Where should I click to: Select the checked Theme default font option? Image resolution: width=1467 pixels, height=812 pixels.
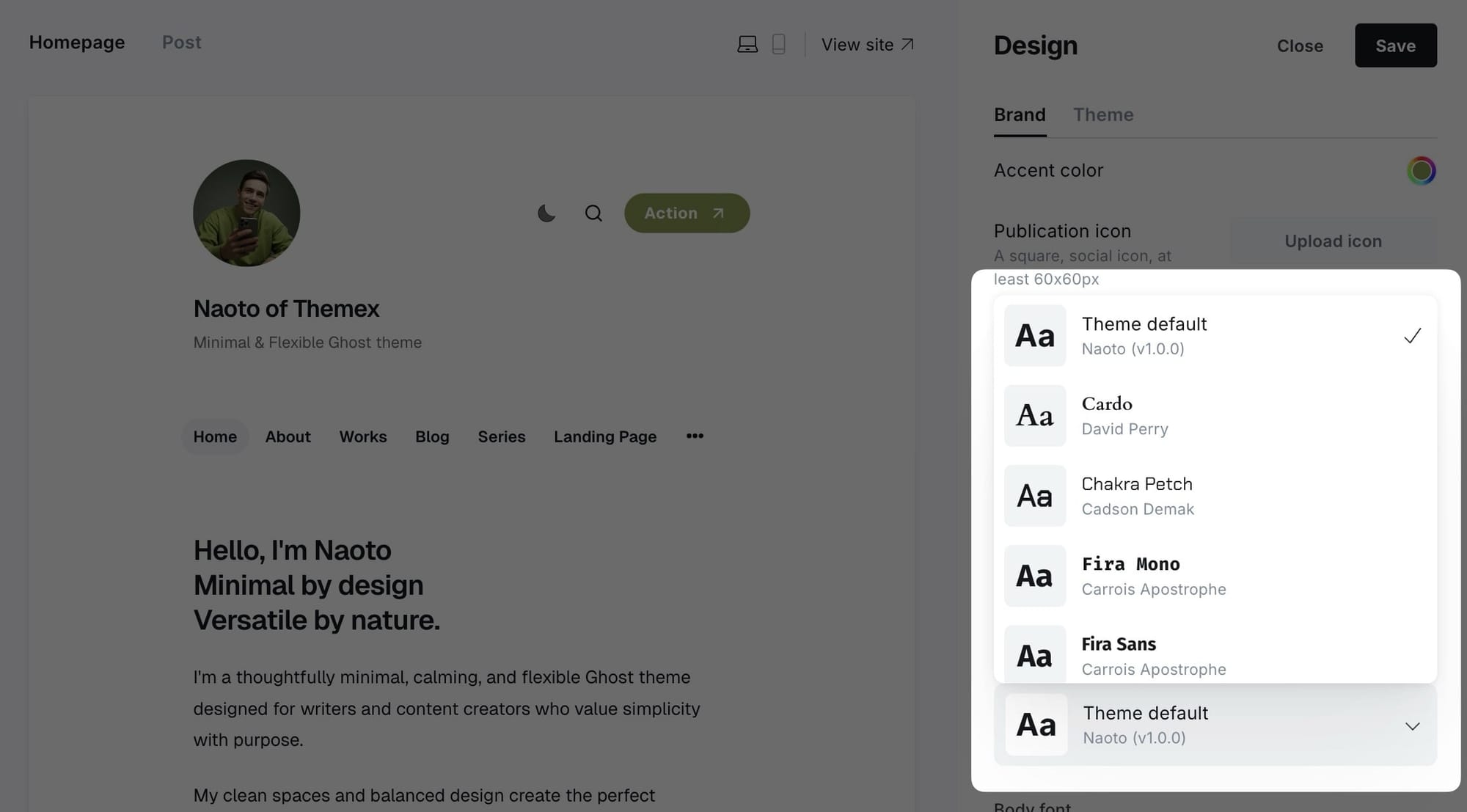tap(1215, 336)
